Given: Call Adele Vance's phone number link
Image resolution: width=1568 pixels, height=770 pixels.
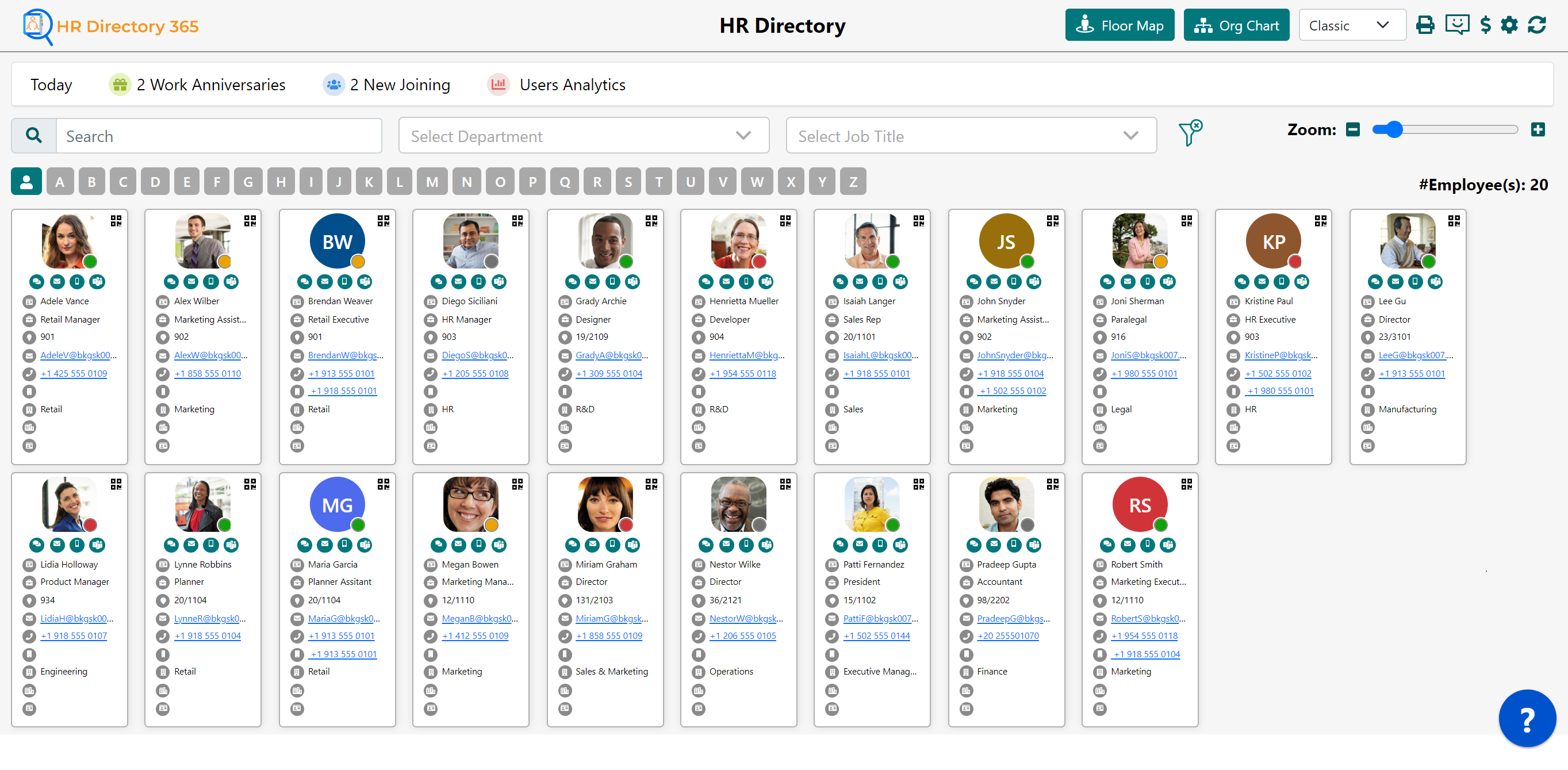Looking at the screenshot, I should tap(73, 373).
